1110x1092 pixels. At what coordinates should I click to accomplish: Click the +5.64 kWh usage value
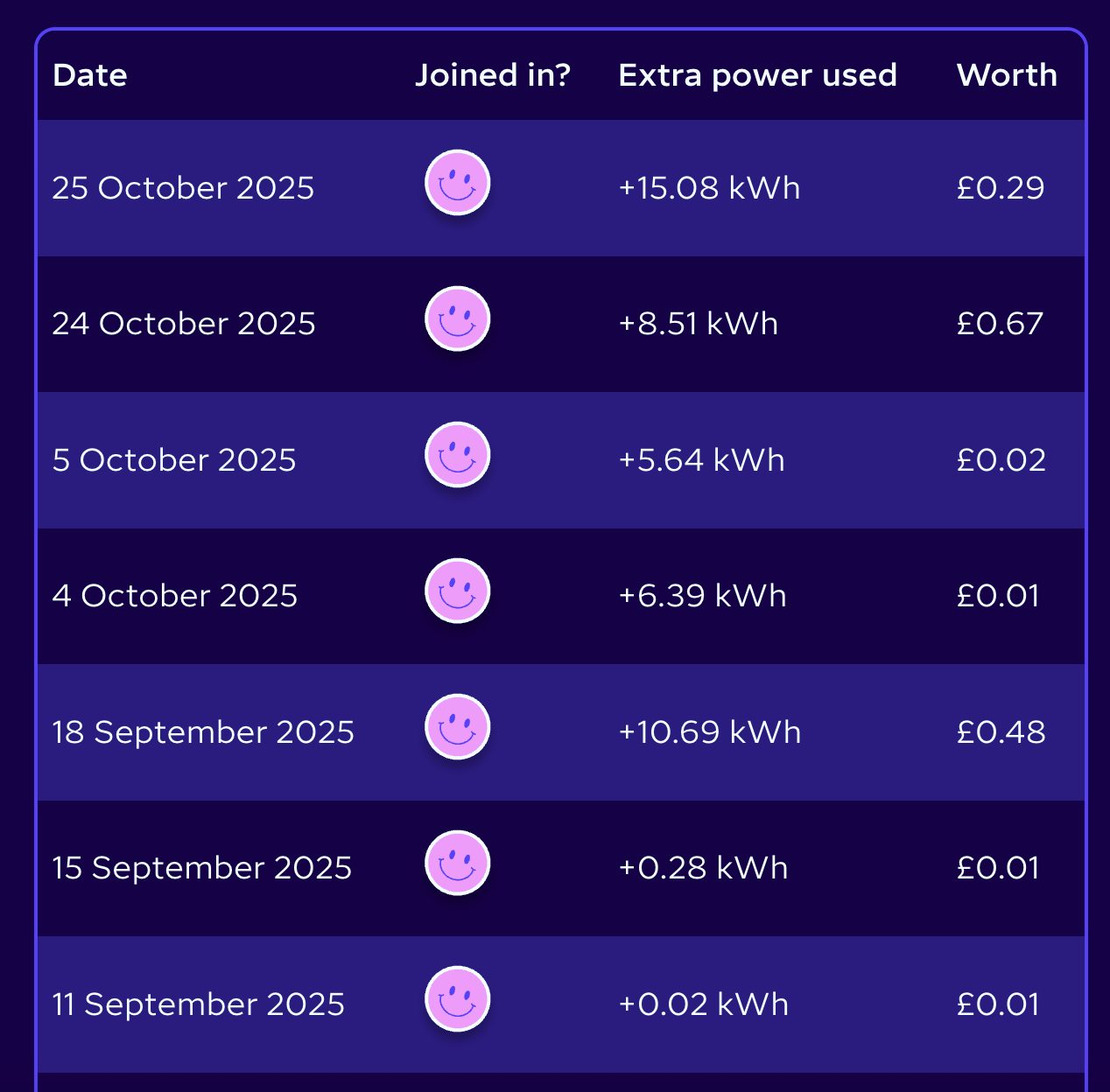tap(701, 460)
